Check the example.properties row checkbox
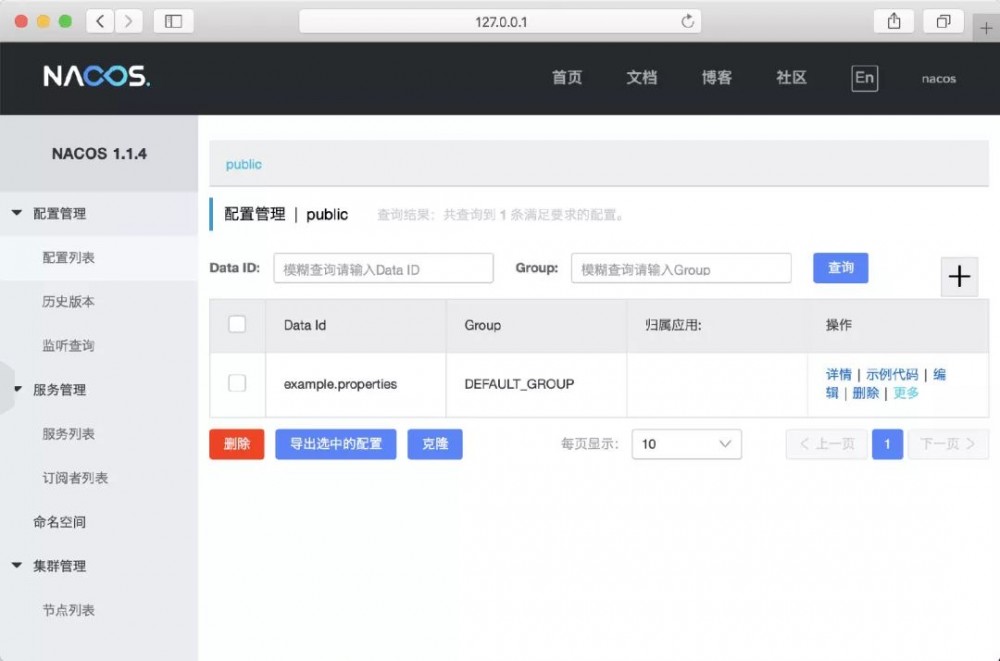Screen dimensions: 1000x661 click(x=237, y=384)
